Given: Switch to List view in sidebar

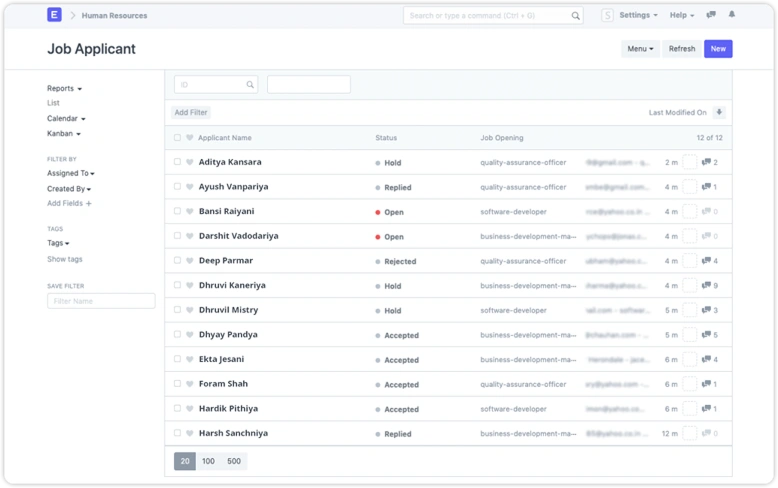Looking at the screenshot, I should pos(53,103).
